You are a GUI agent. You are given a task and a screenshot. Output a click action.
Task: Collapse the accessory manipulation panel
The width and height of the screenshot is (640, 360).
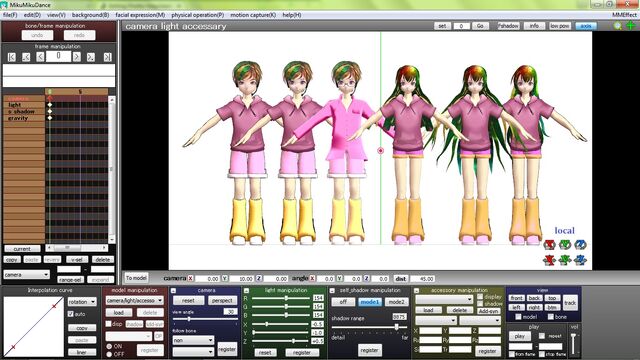416,291
